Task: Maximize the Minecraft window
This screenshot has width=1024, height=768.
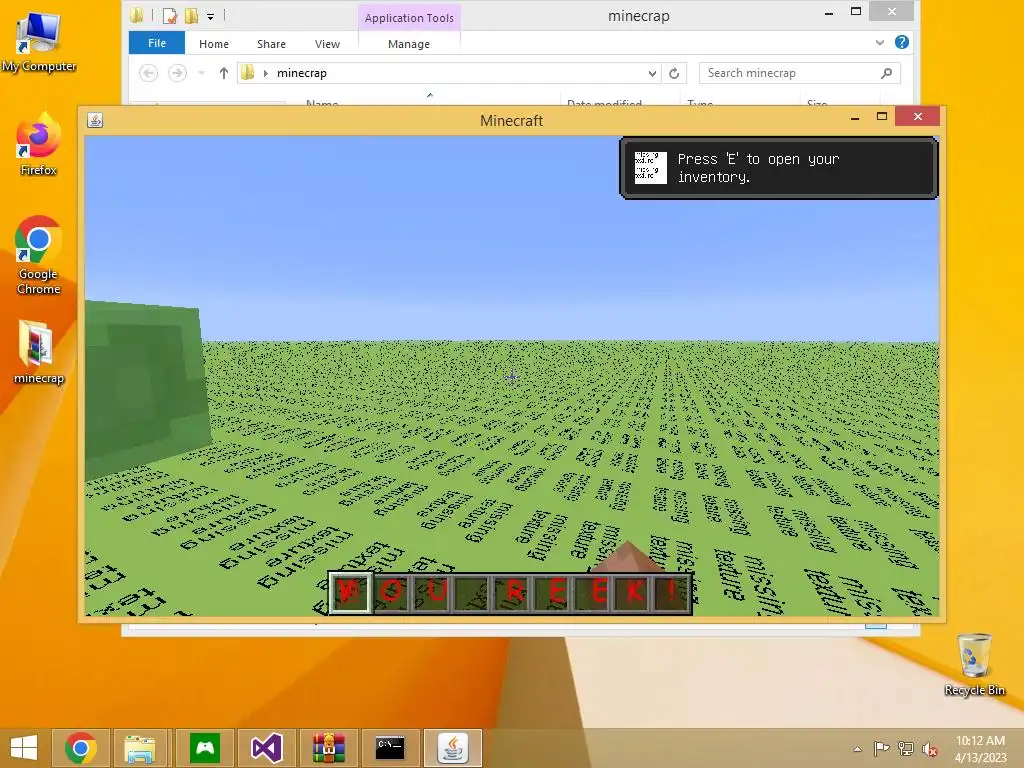Action: 882,117
